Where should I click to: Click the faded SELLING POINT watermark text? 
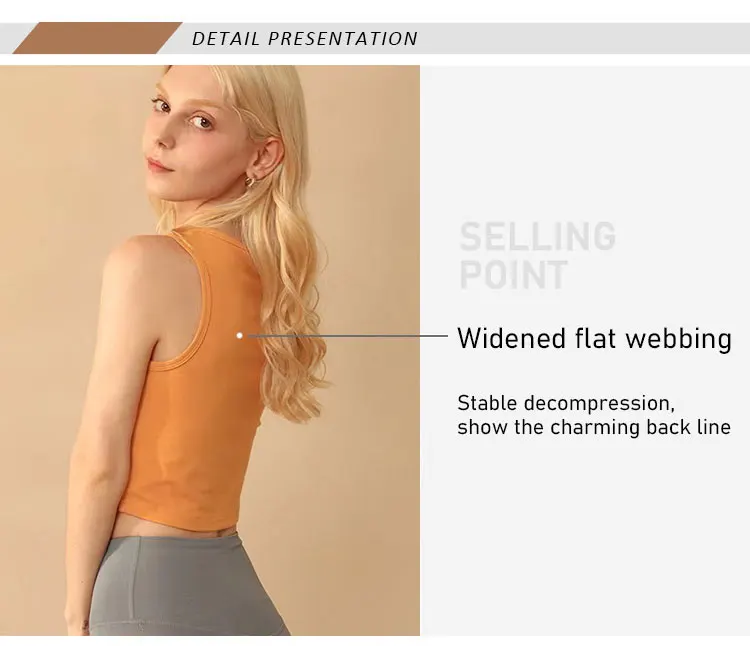coord(537,255)
